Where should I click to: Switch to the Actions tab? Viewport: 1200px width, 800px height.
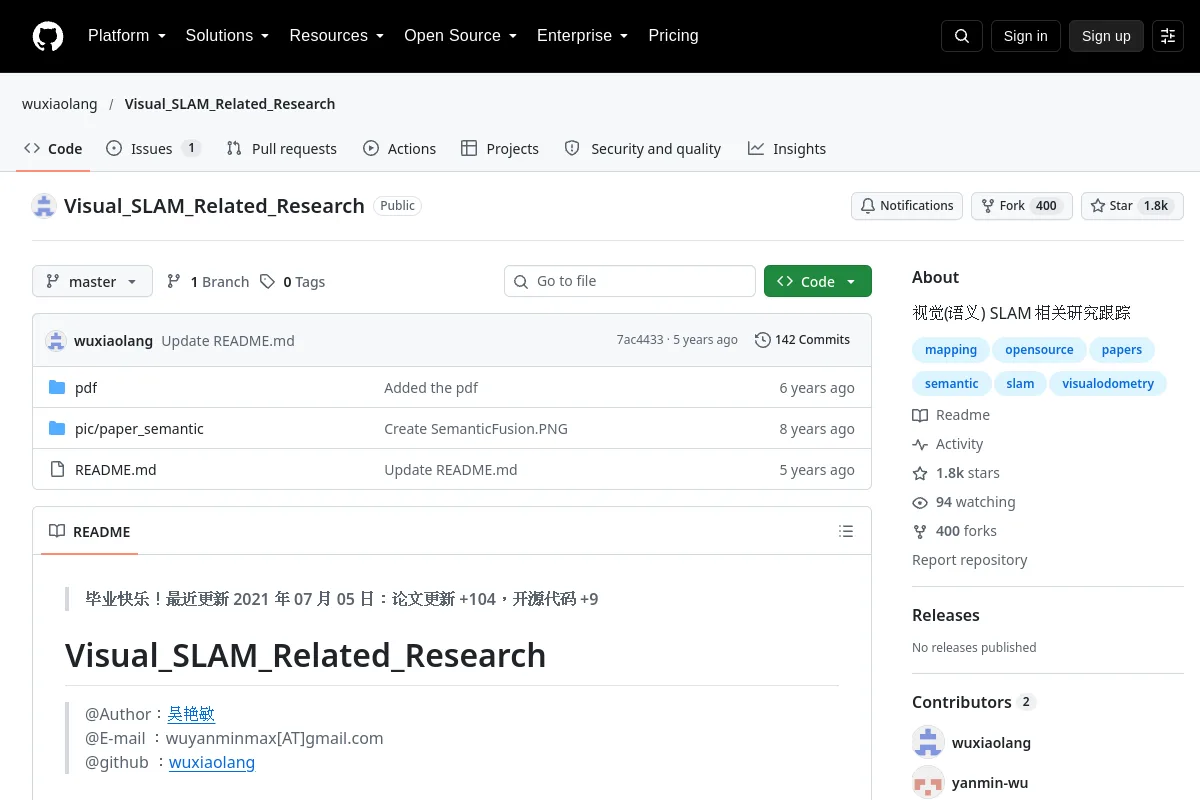(399, 149)
